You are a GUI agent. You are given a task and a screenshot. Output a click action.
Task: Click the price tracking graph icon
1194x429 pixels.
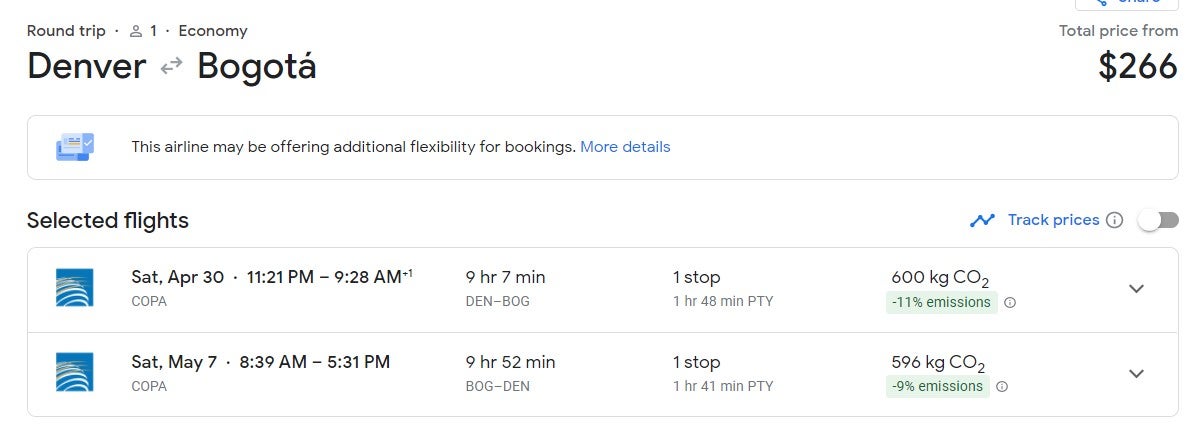pyautogui.click(x=982, y=220)
